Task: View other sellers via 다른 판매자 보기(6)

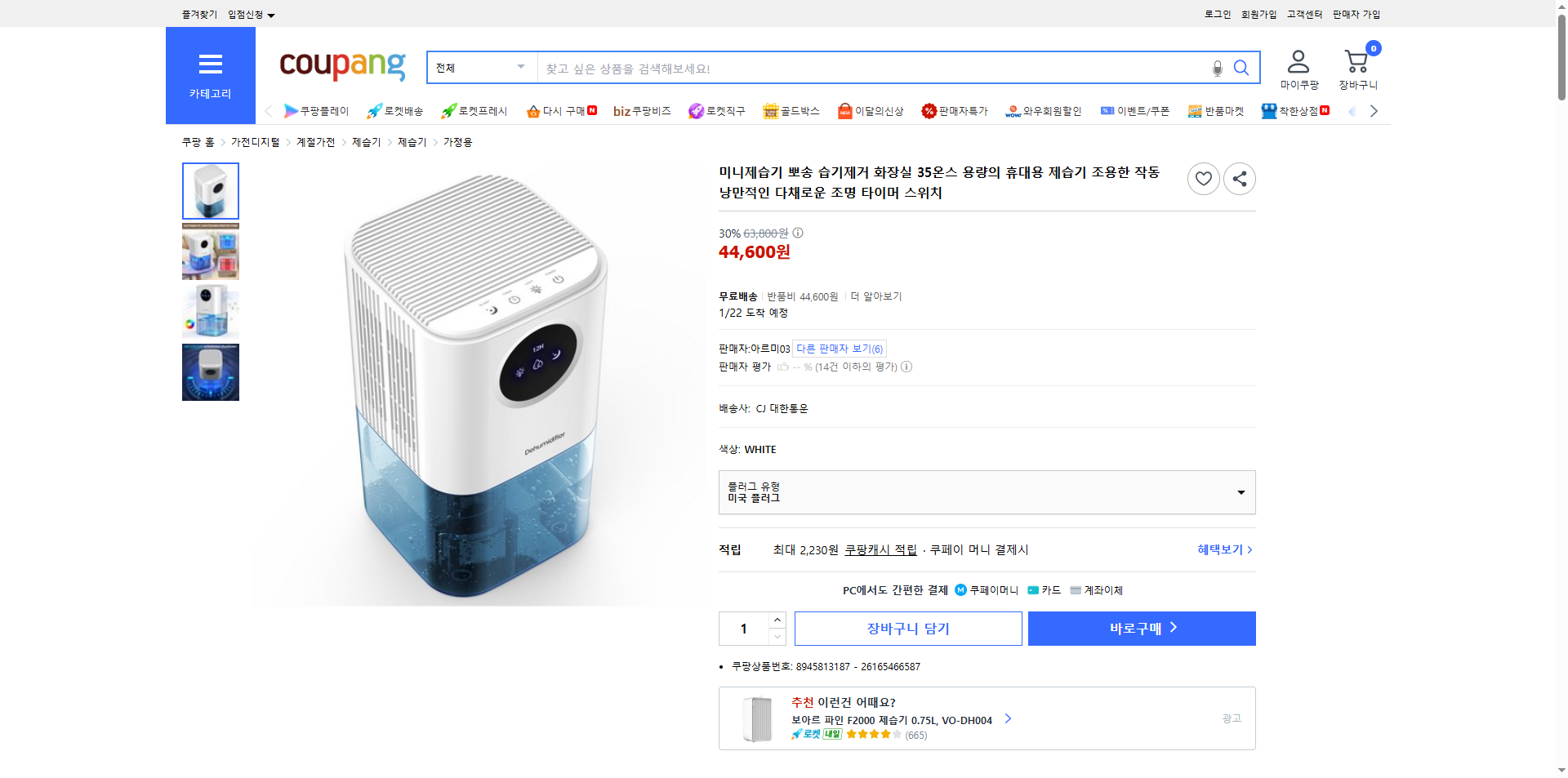Action: [x=840, y=349]
